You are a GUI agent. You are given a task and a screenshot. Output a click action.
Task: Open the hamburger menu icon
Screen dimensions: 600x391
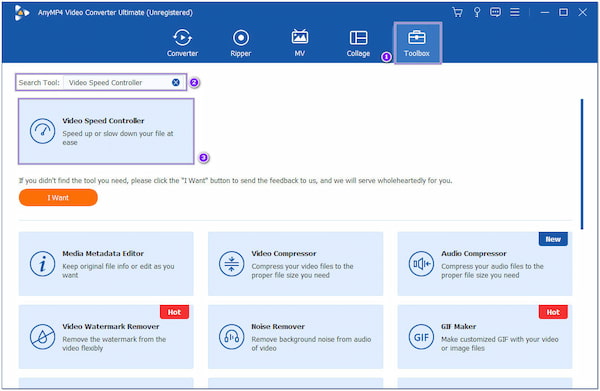coord(515,12)
